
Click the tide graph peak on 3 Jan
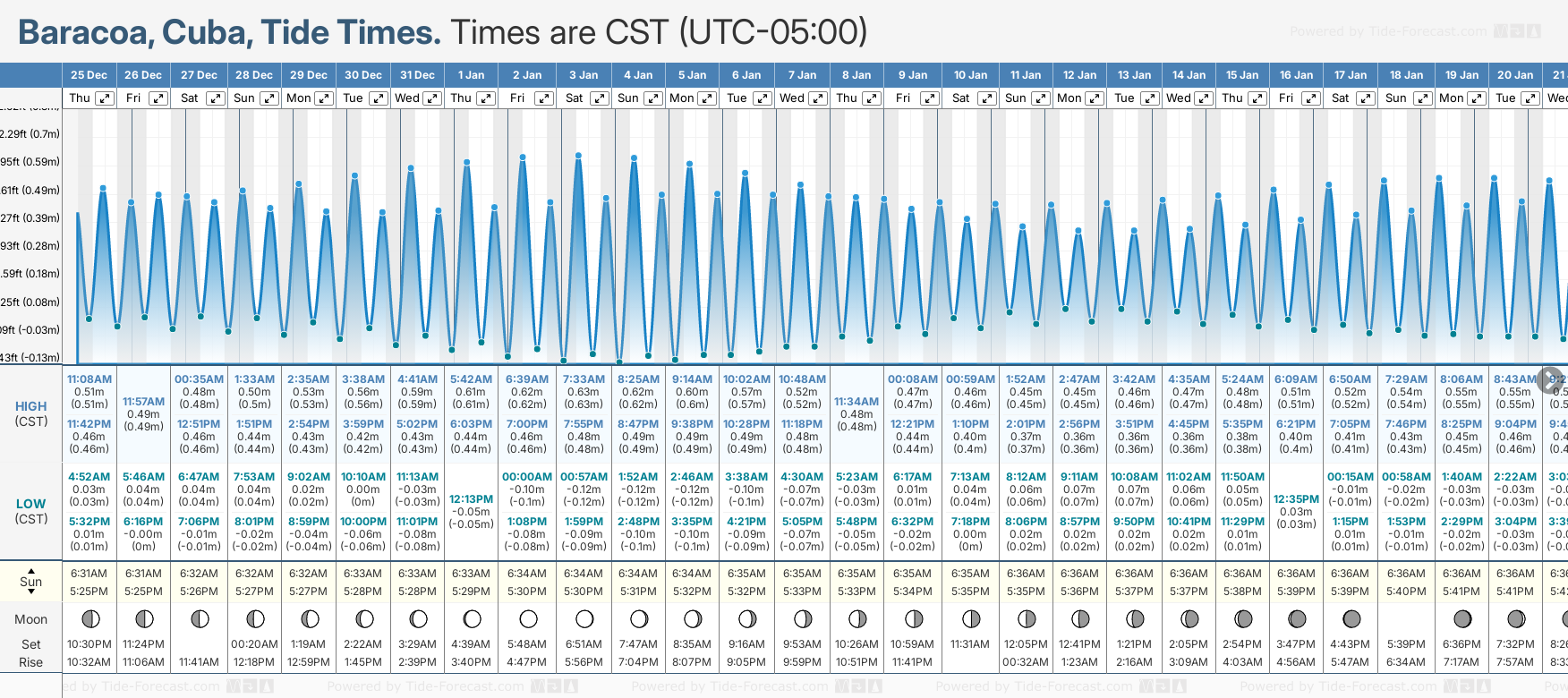pyautogui.click(x=579, y=156)
